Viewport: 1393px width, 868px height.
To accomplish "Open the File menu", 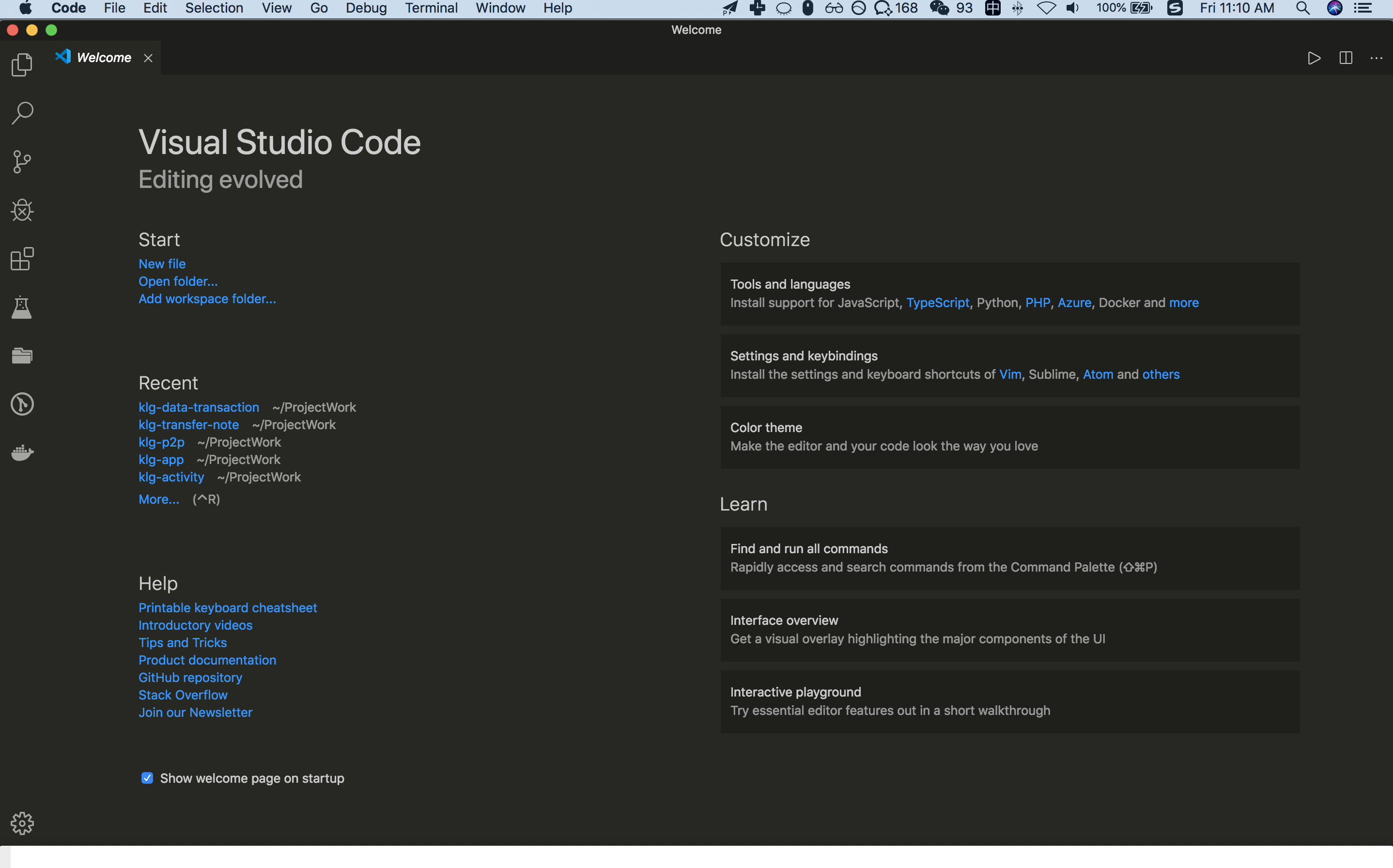I will (114, 8).
